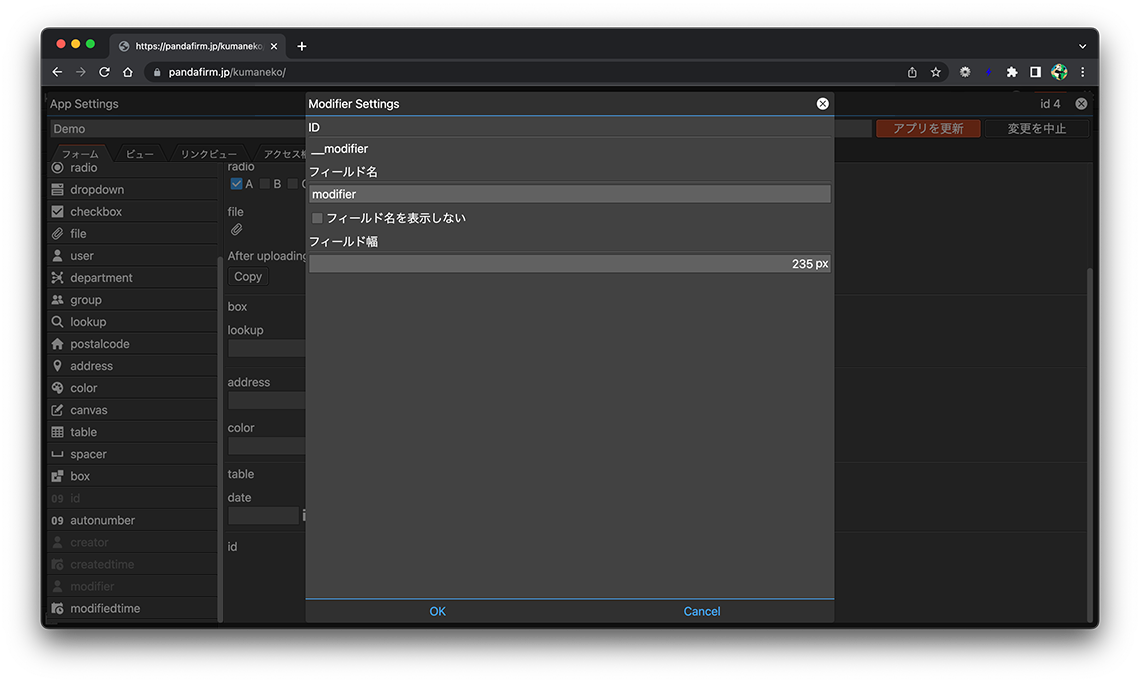Screen dimensions: 1140x683
Task: Select the canvas field icon
Action: click(58, 410)
